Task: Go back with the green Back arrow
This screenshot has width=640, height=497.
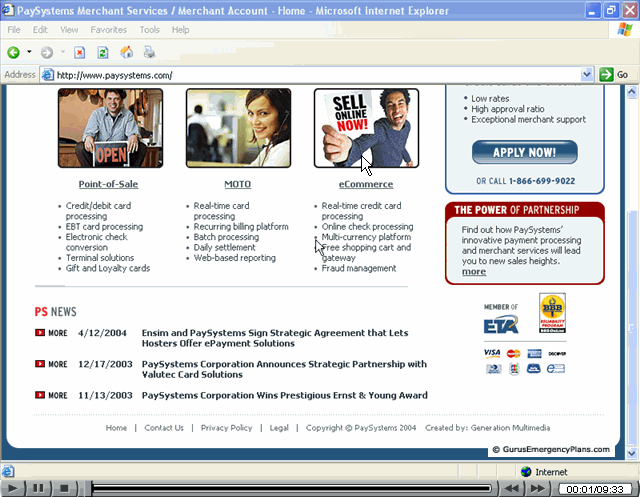Action: (13, 52)
